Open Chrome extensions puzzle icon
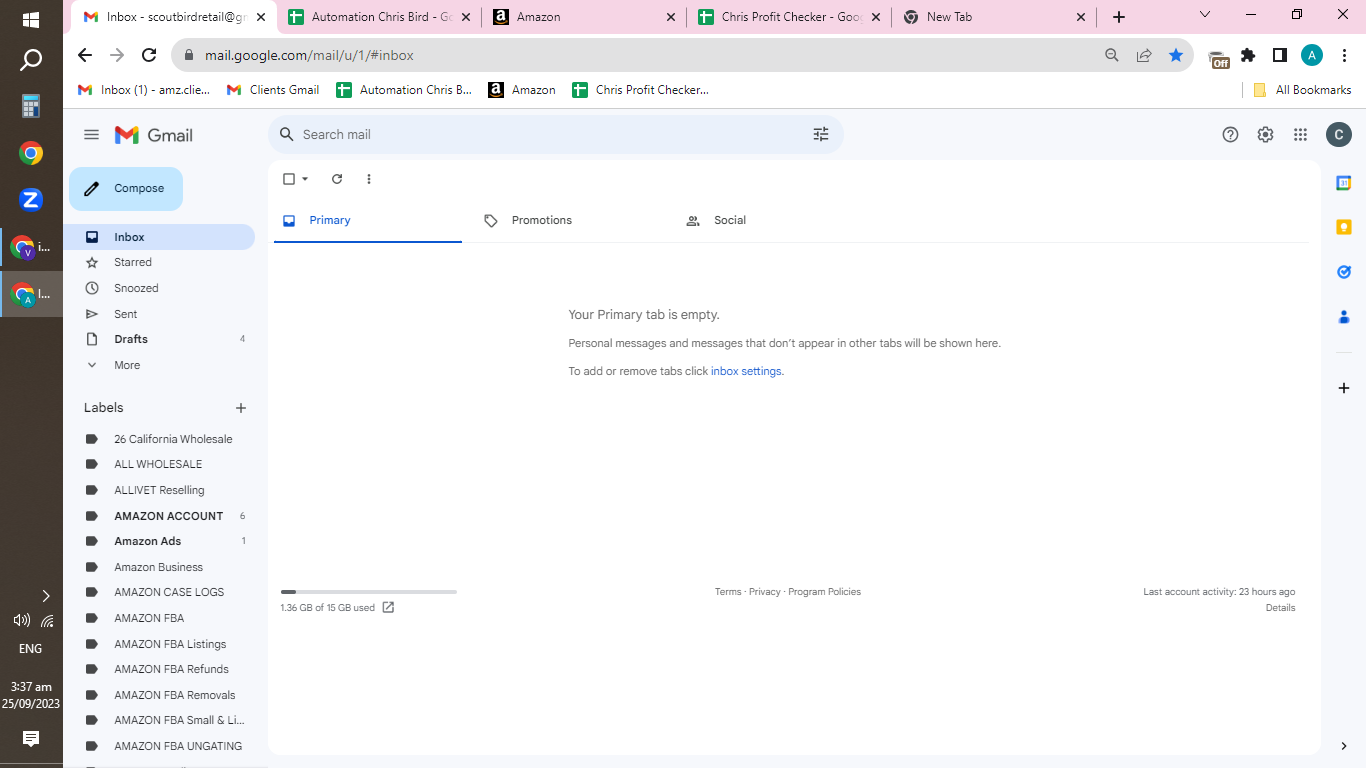1366x768 pixels. coord(1248,56)
